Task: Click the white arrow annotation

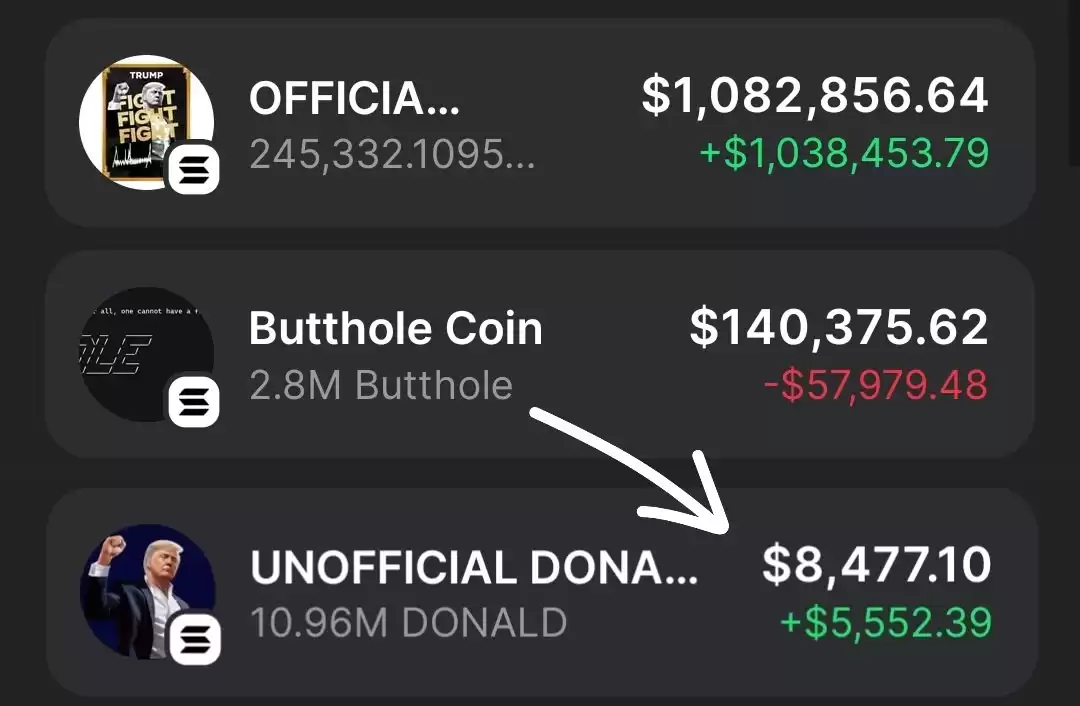Action: [x=629, y=472]
